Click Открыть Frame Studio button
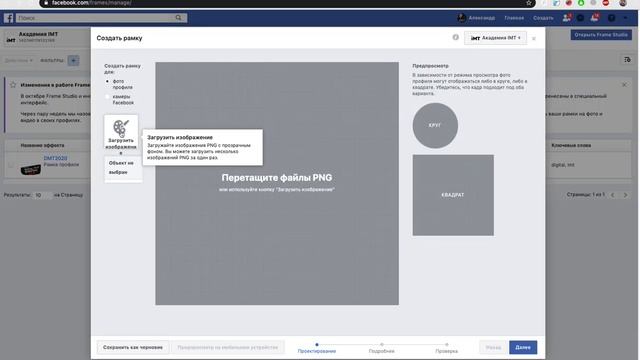640x360 pixels. 601,35
